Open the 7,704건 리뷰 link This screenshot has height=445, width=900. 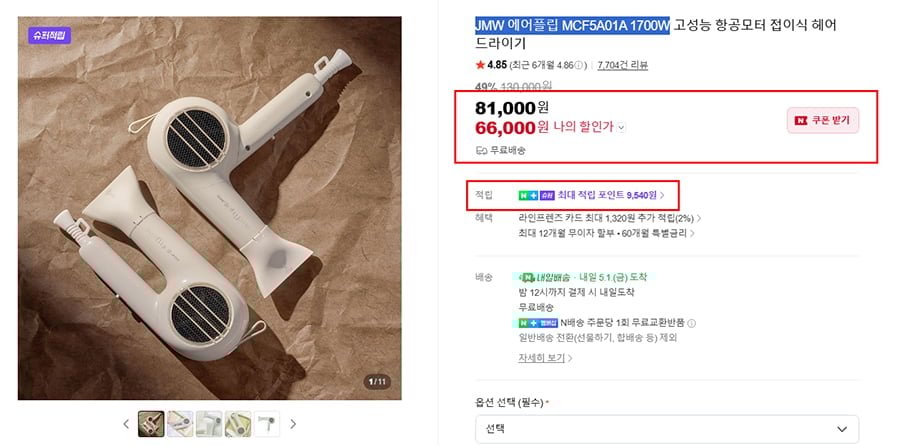pos(622,66)
